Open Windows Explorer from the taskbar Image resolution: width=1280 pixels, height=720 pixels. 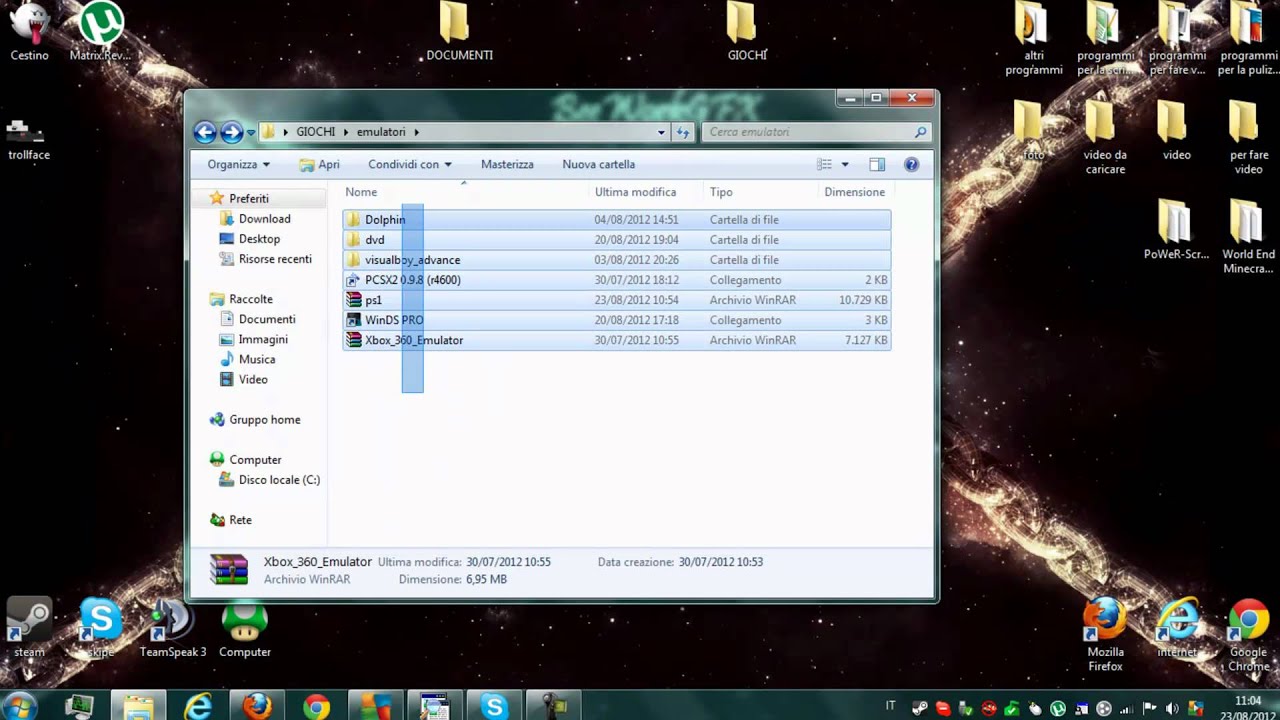[139, 706]
